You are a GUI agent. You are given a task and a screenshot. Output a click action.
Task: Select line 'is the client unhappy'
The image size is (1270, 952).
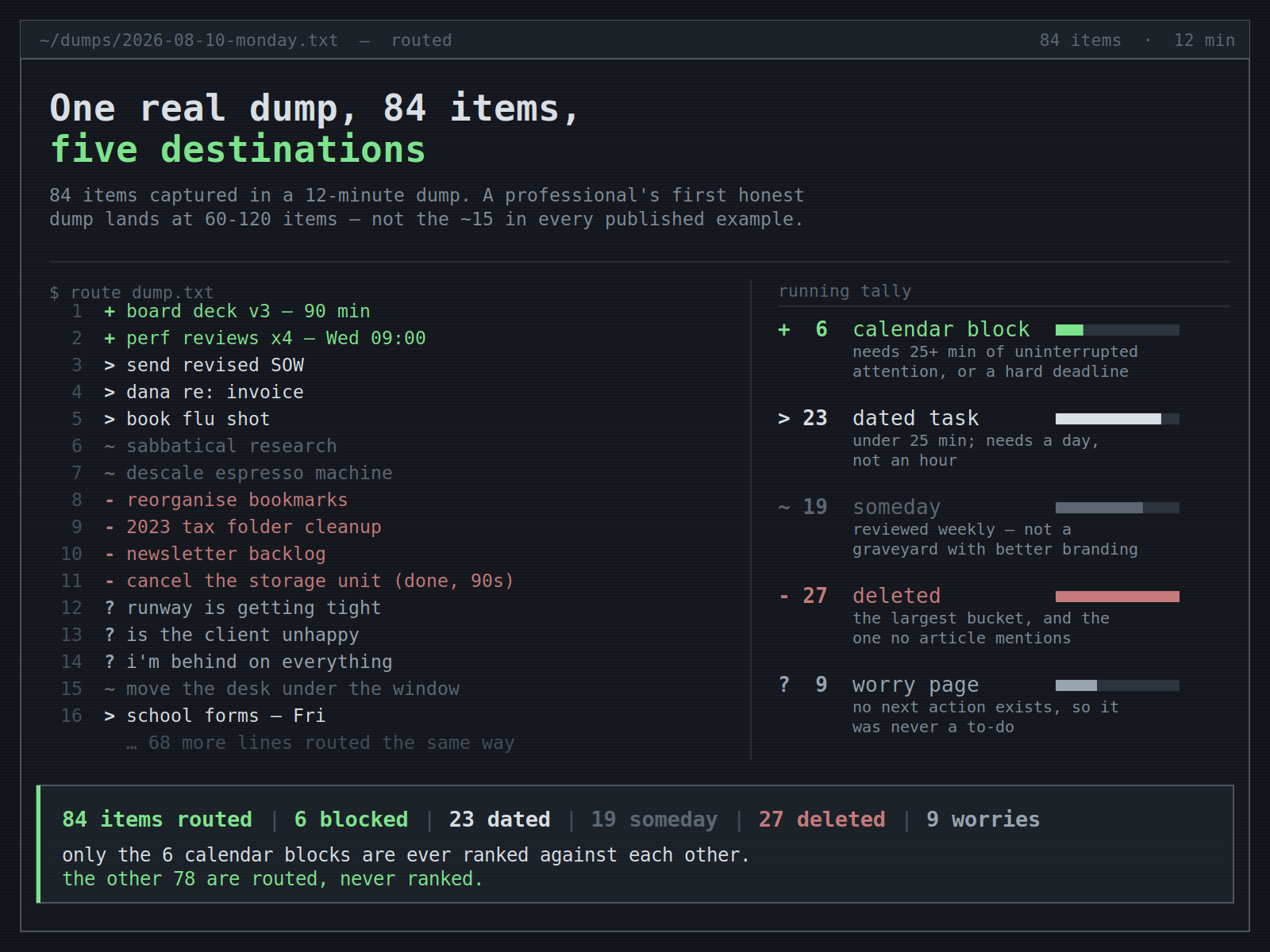tap(243, 635)
